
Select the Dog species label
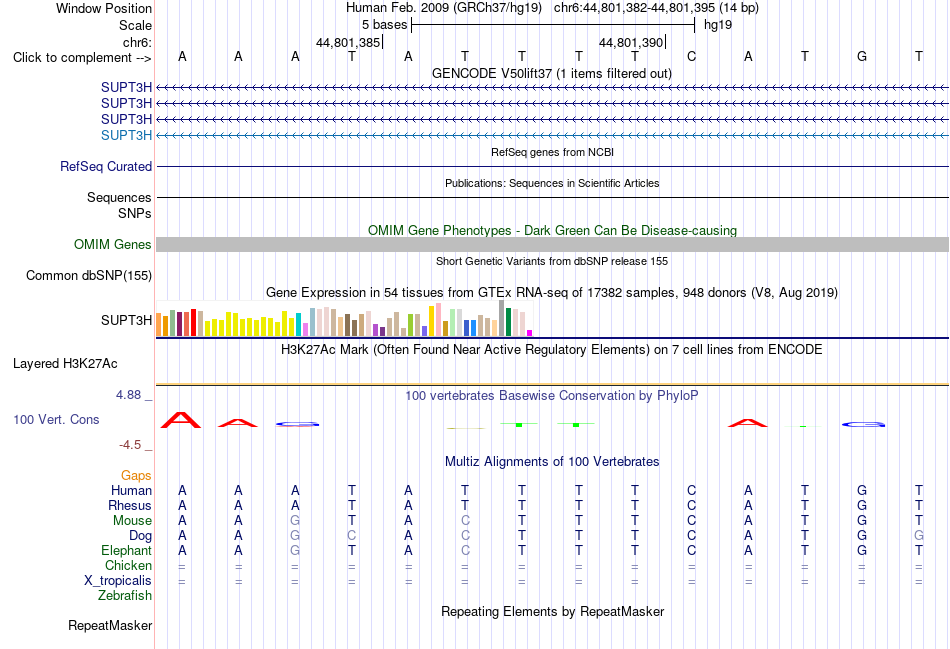140,536
